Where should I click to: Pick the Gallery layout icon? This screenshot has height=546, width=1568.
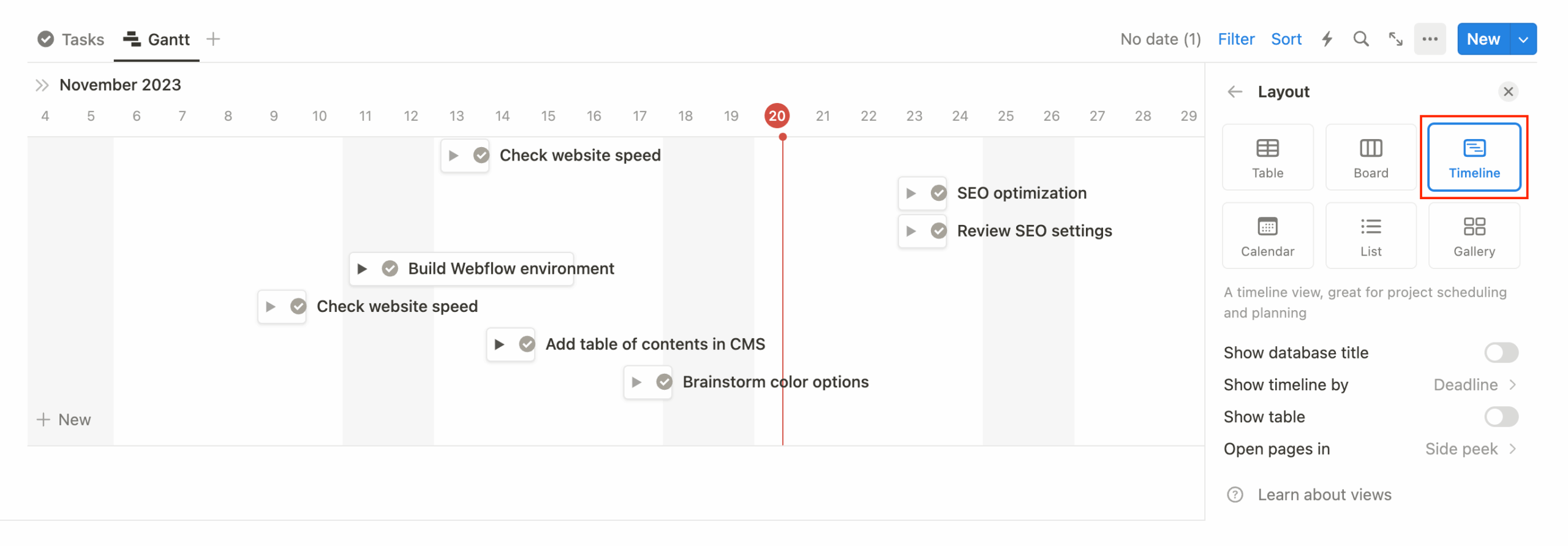click(x=1474, y=235)
